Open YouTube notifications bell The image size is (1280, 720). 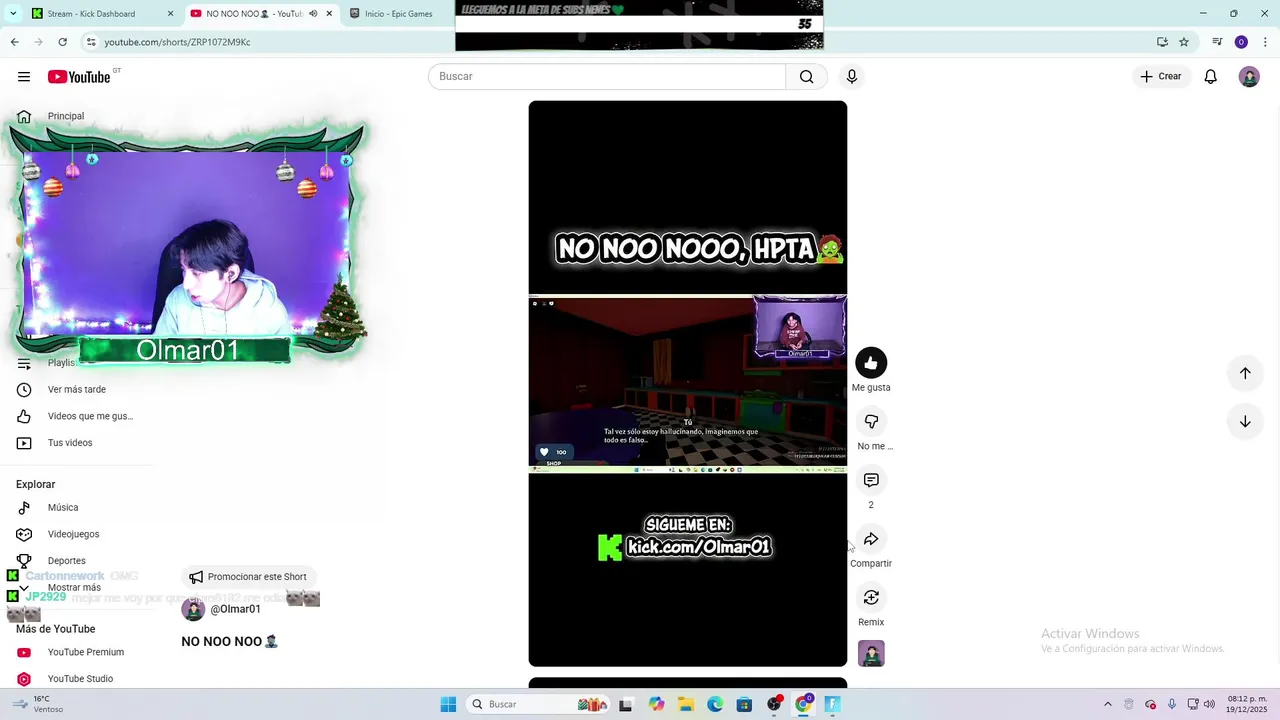tap(1210, 77)
